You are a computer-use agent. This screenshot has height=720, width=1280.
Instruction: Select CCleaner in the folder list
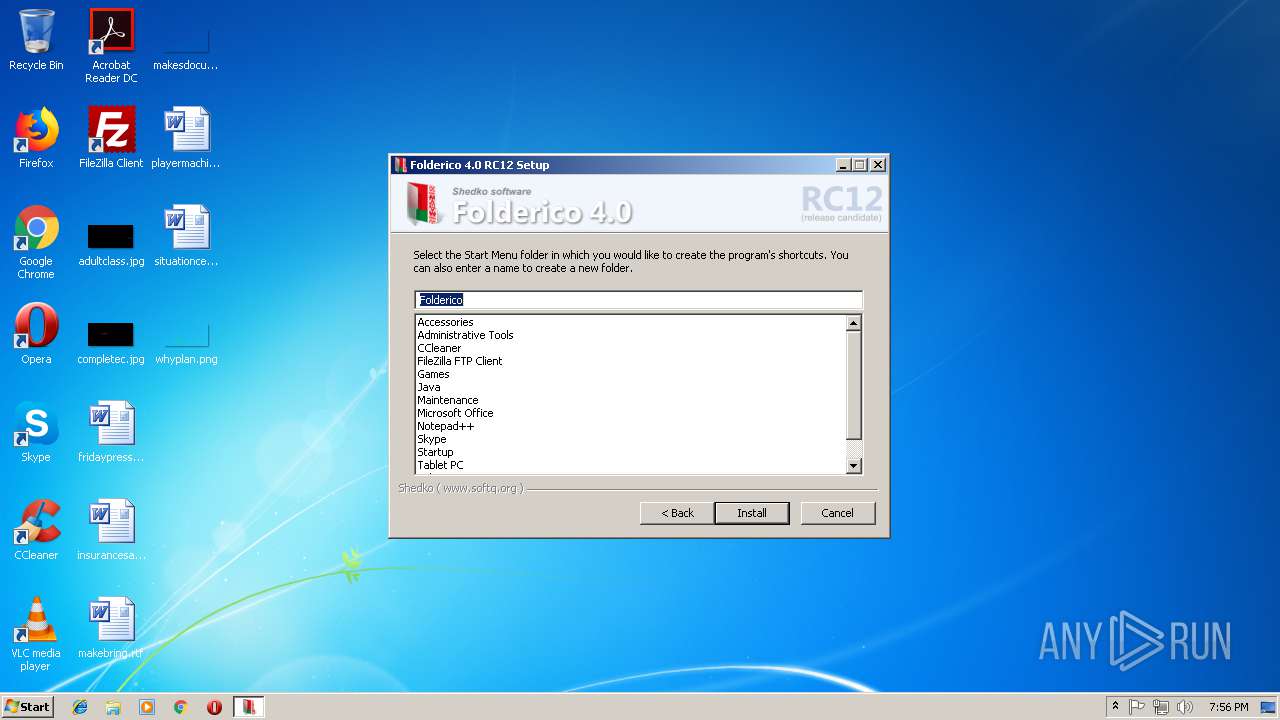pyautogui.click(x=439, y=348)
